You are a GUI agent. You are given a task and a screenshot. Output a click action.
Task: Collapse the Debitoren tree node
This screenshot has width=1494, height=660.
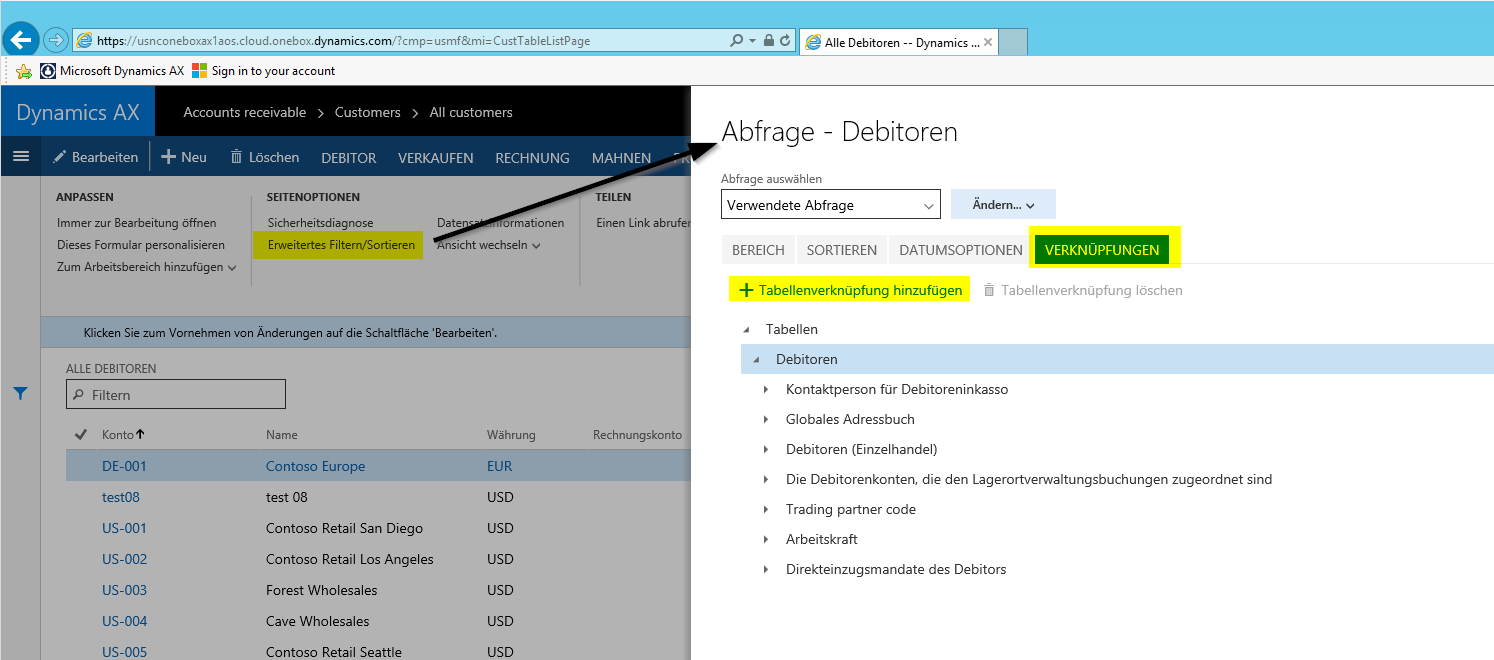point(756,359)
